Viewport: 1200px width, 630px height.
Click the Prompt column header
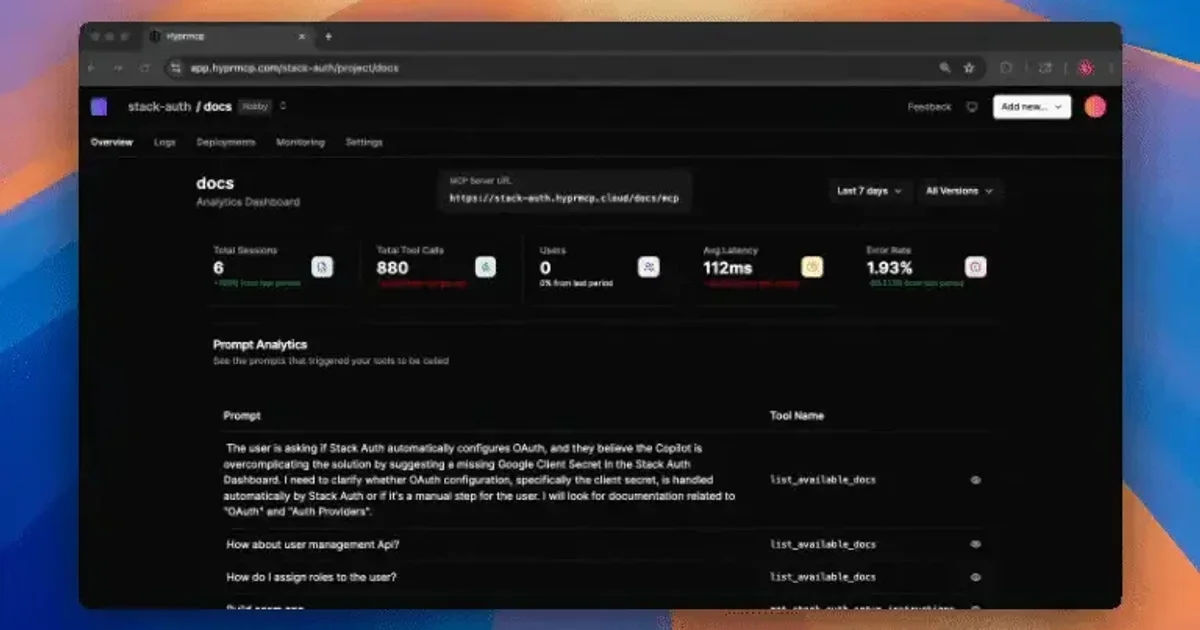pos(242,415)
